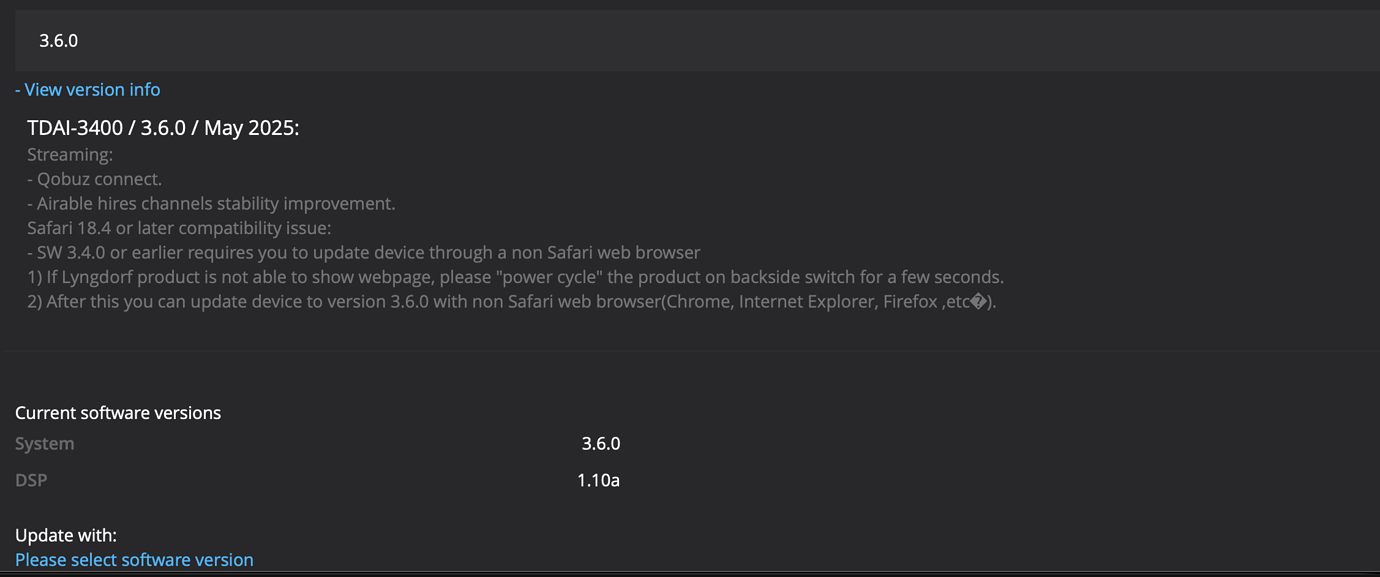Click the "Streaming:" release note label
Screen dimensions: 1380x577
[70, 155]
